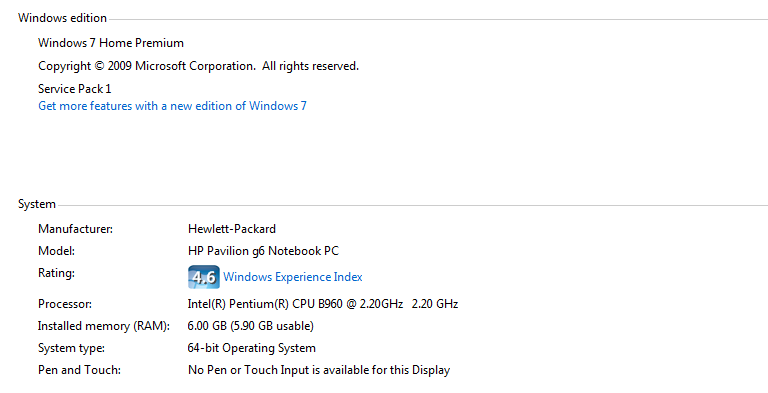Click the Processor label
The image size is (768, 393).
pos(65,304)
